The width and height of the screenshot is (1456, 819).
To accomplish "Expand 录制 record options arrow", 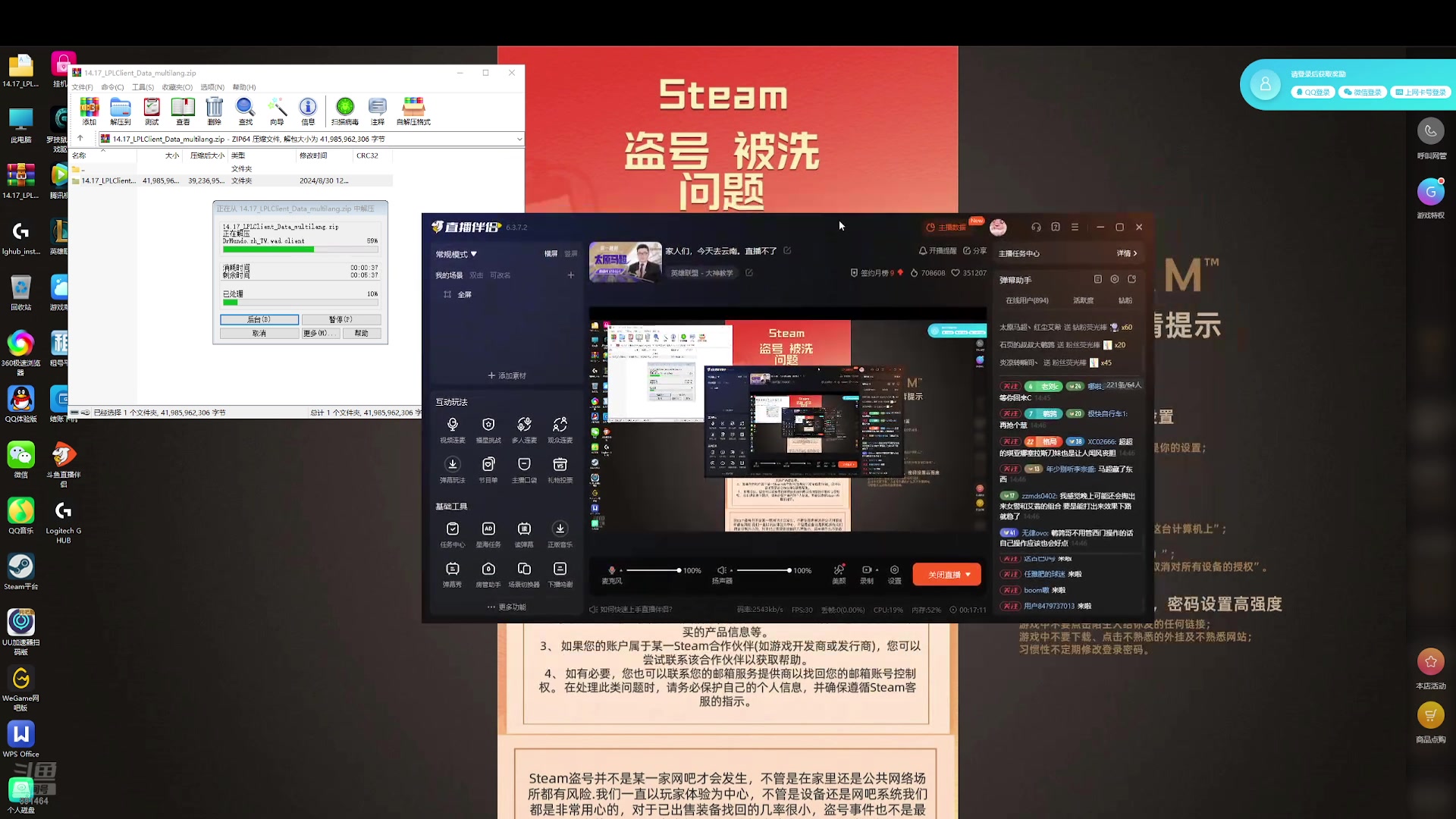I will (x=877, y=570).
